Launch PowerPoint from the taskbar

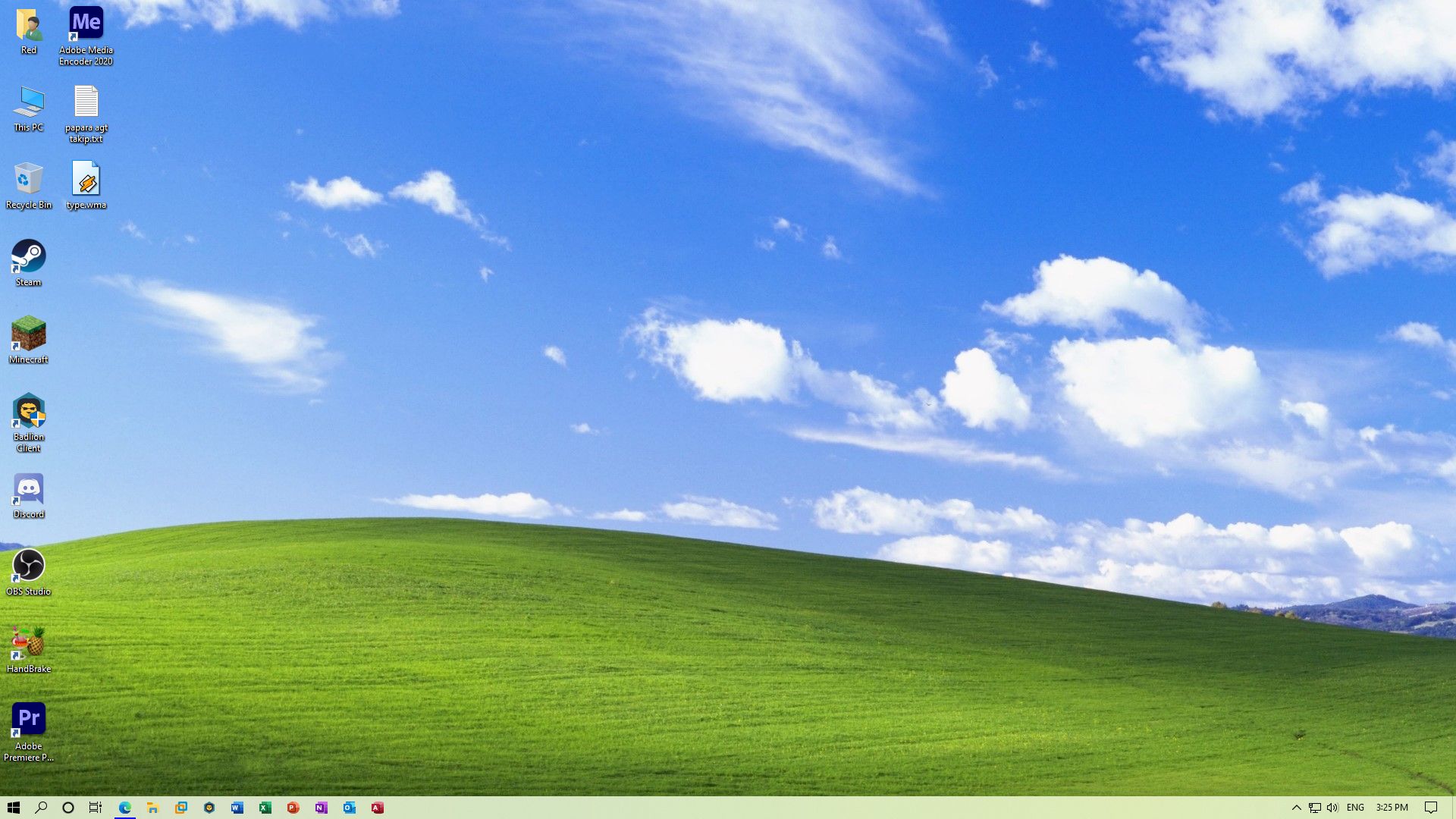click(293, 808)
